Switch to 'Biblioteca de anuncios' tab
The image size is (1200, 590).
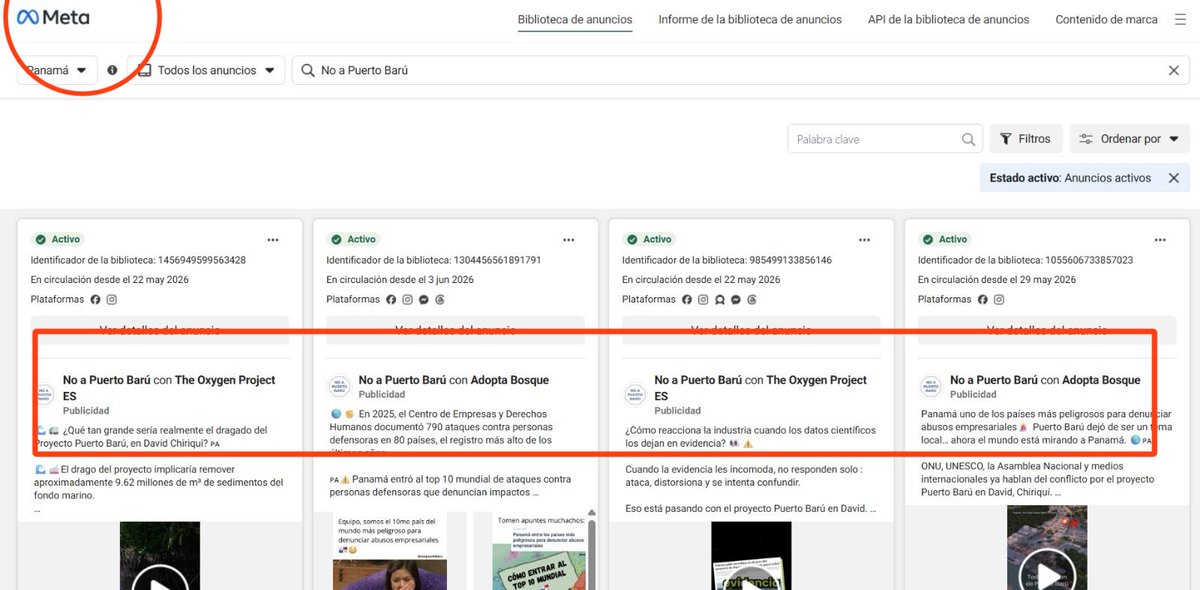[575, 19]
